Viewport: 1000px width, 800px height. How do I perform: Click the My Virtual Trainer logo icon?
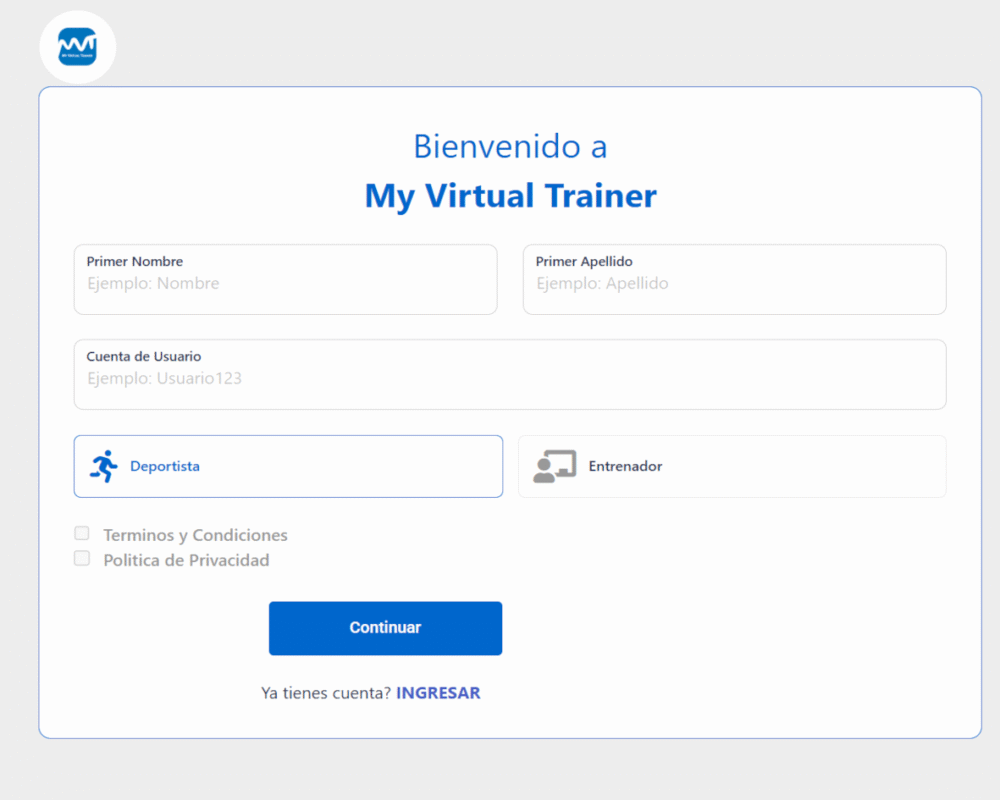(77, 46)
